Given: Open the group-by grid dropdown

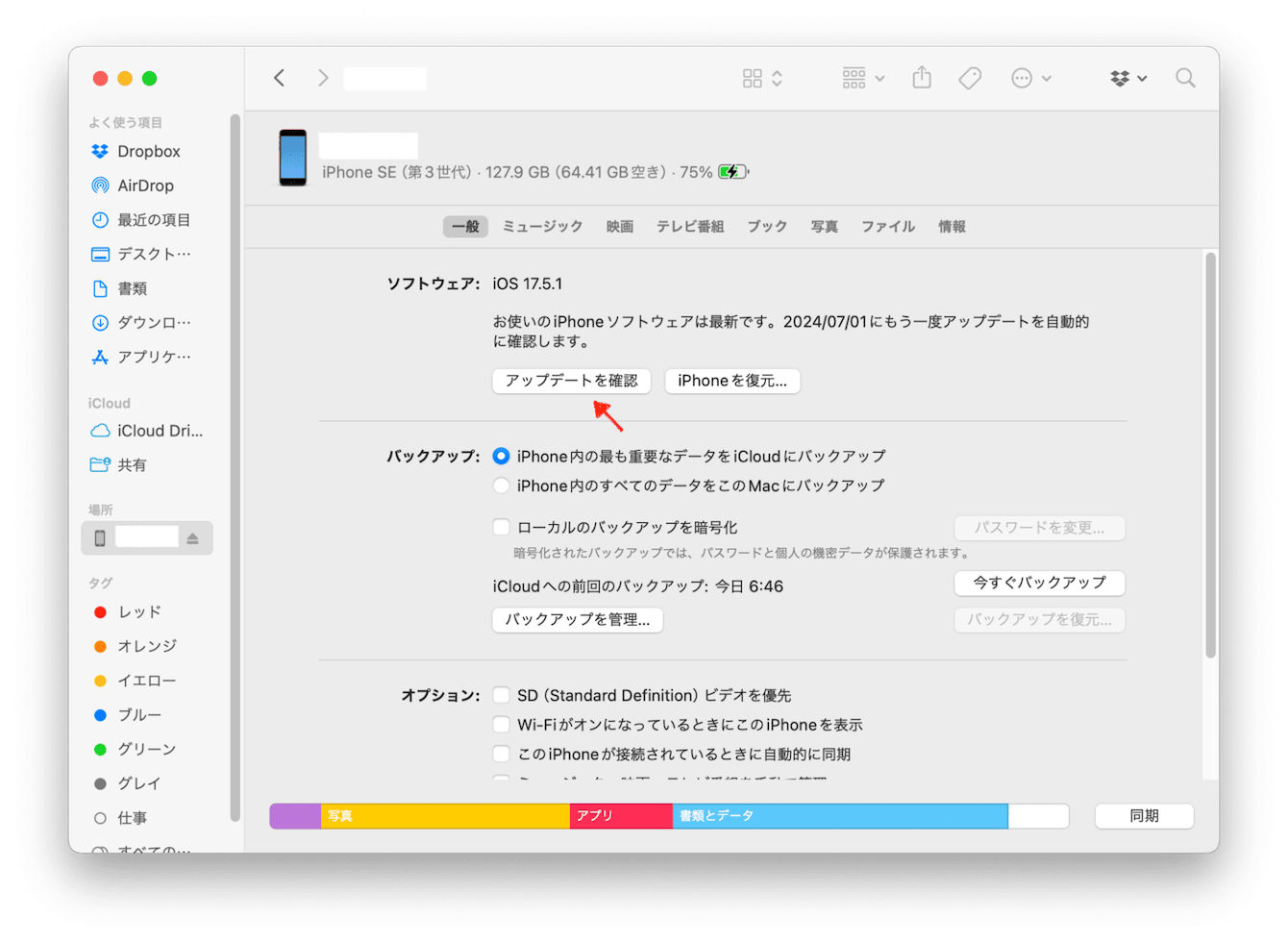Looking at the screenshot, I should tap(863, 78).
